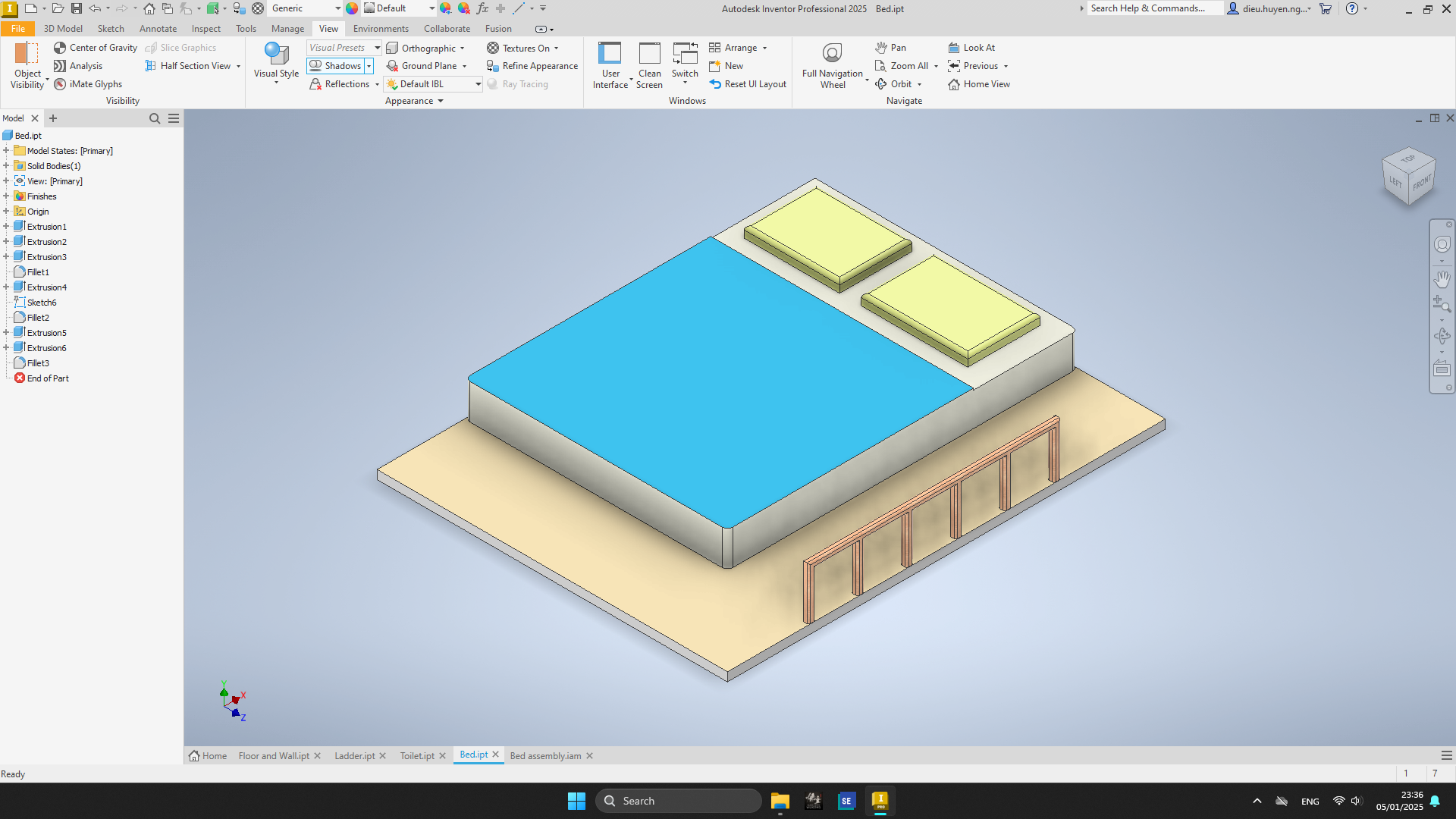Open the Model browser hamburger menu

click(174, 118)
